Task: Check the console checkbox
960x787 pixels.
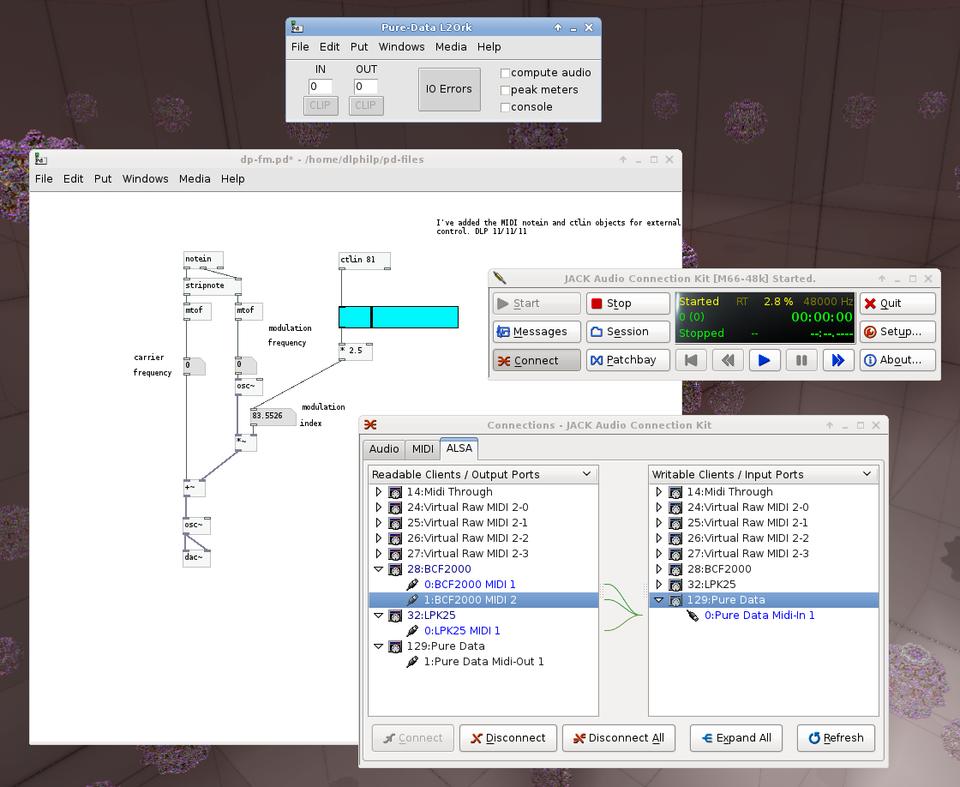Action: click(505, 107)
